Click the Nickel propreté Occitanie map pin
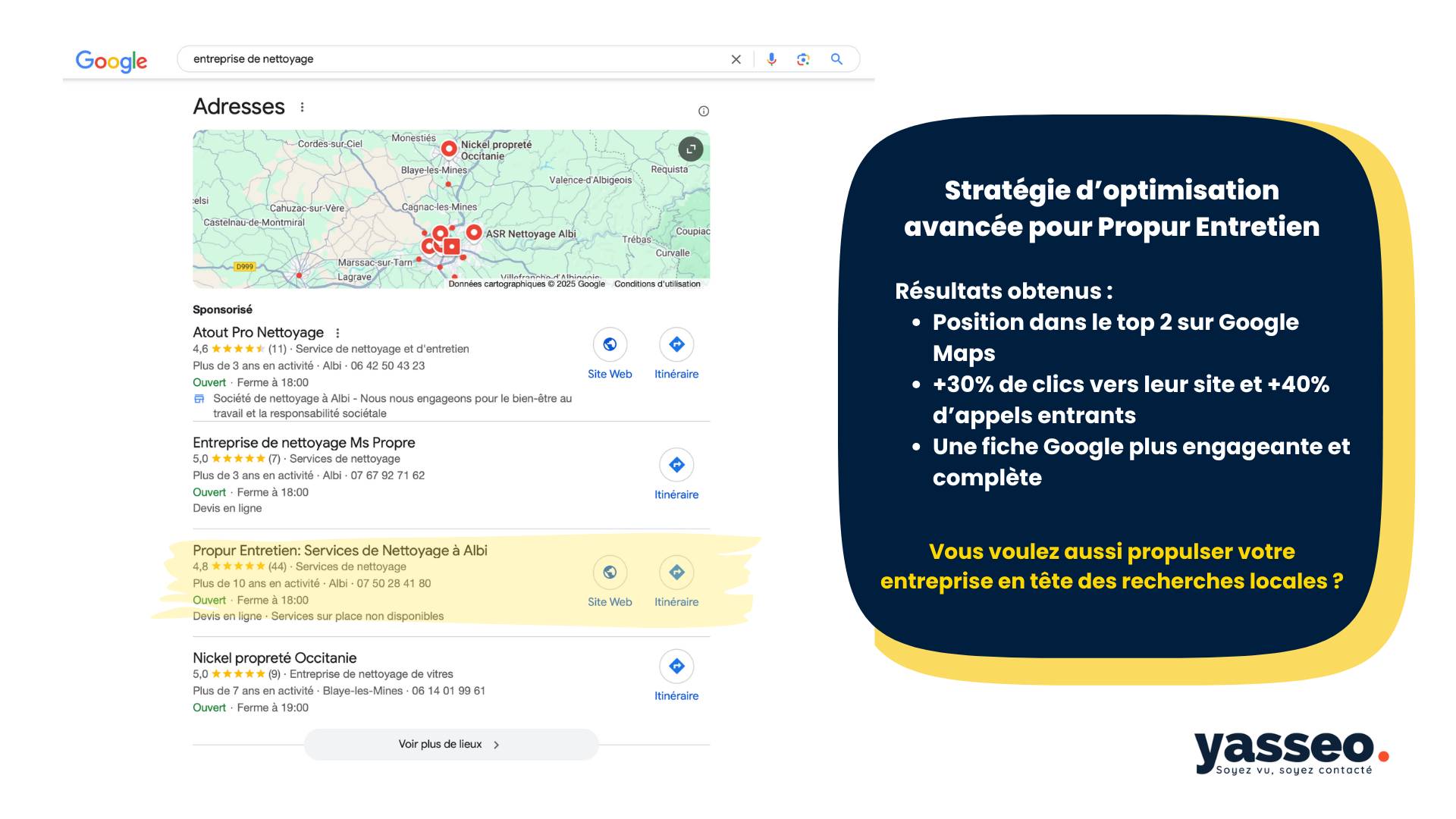This screenshot has height=819, width=1456. pyautogui.click(x=449, y=149)
